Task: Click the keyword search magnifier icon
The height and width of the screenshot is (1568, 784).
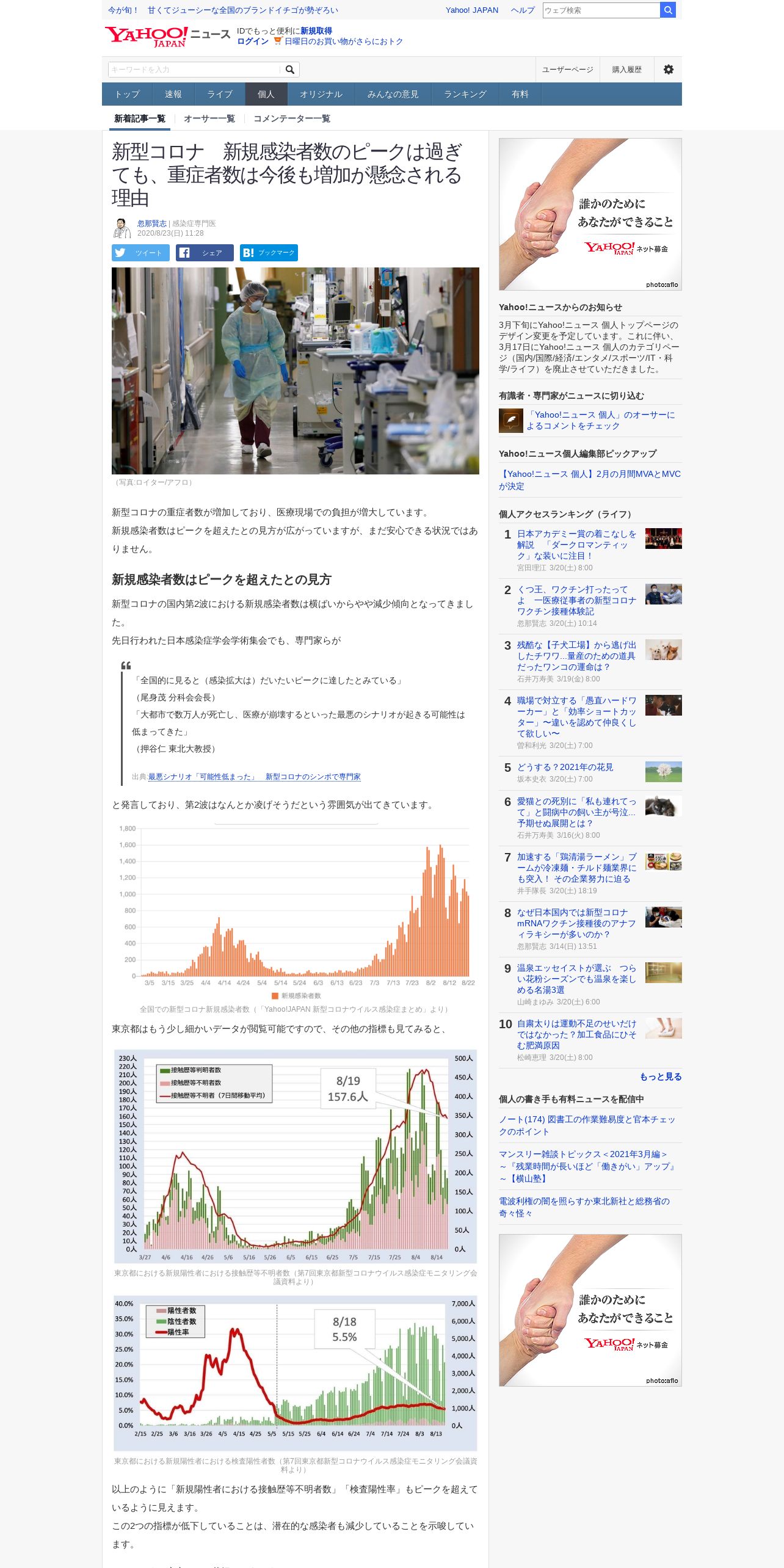Action: pyautogui.click(x=290, y=70)
